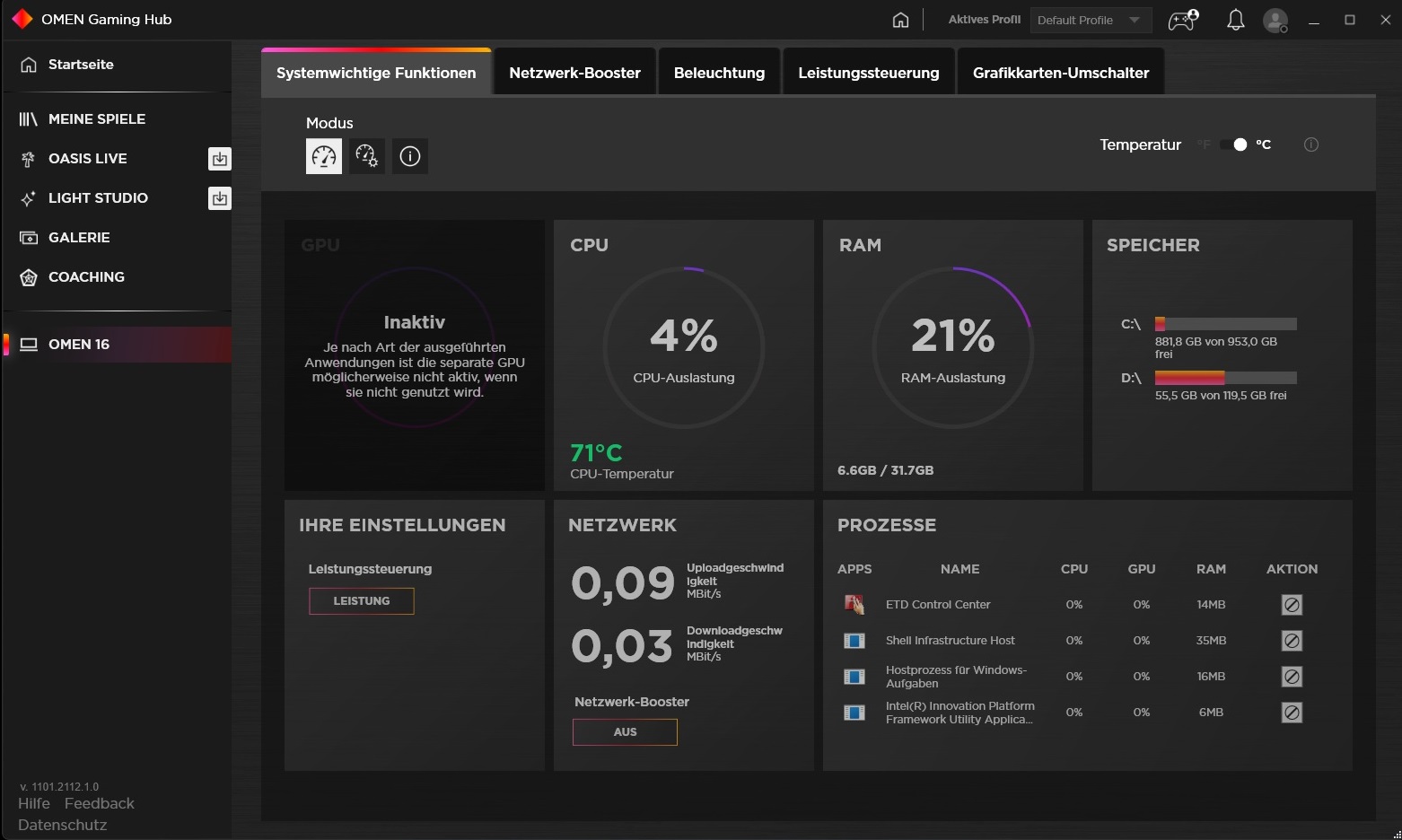Open the Default Profile dropdown
The image size is (1402, 840).
tap(1091, 20)
